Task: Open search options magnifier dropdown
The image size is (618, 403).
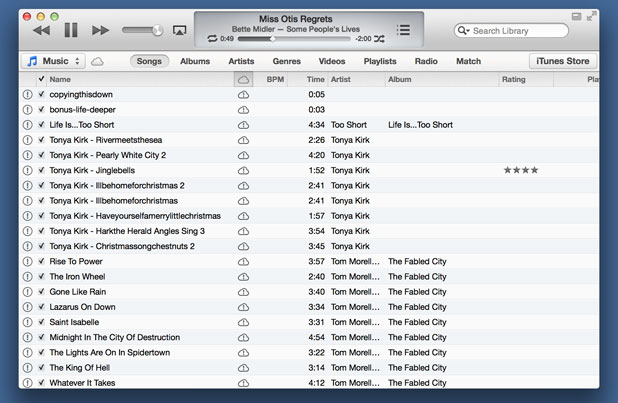Action: (x=463, y=31)
